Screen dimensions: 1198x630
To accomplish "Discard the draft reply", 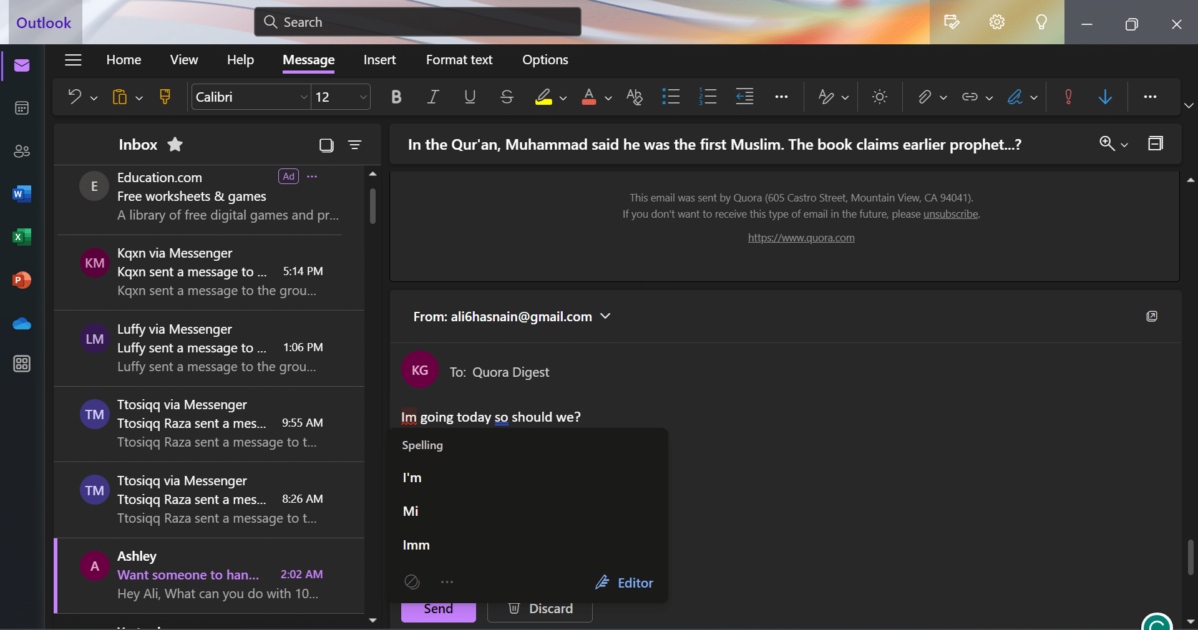I will [x=540, y=609].
